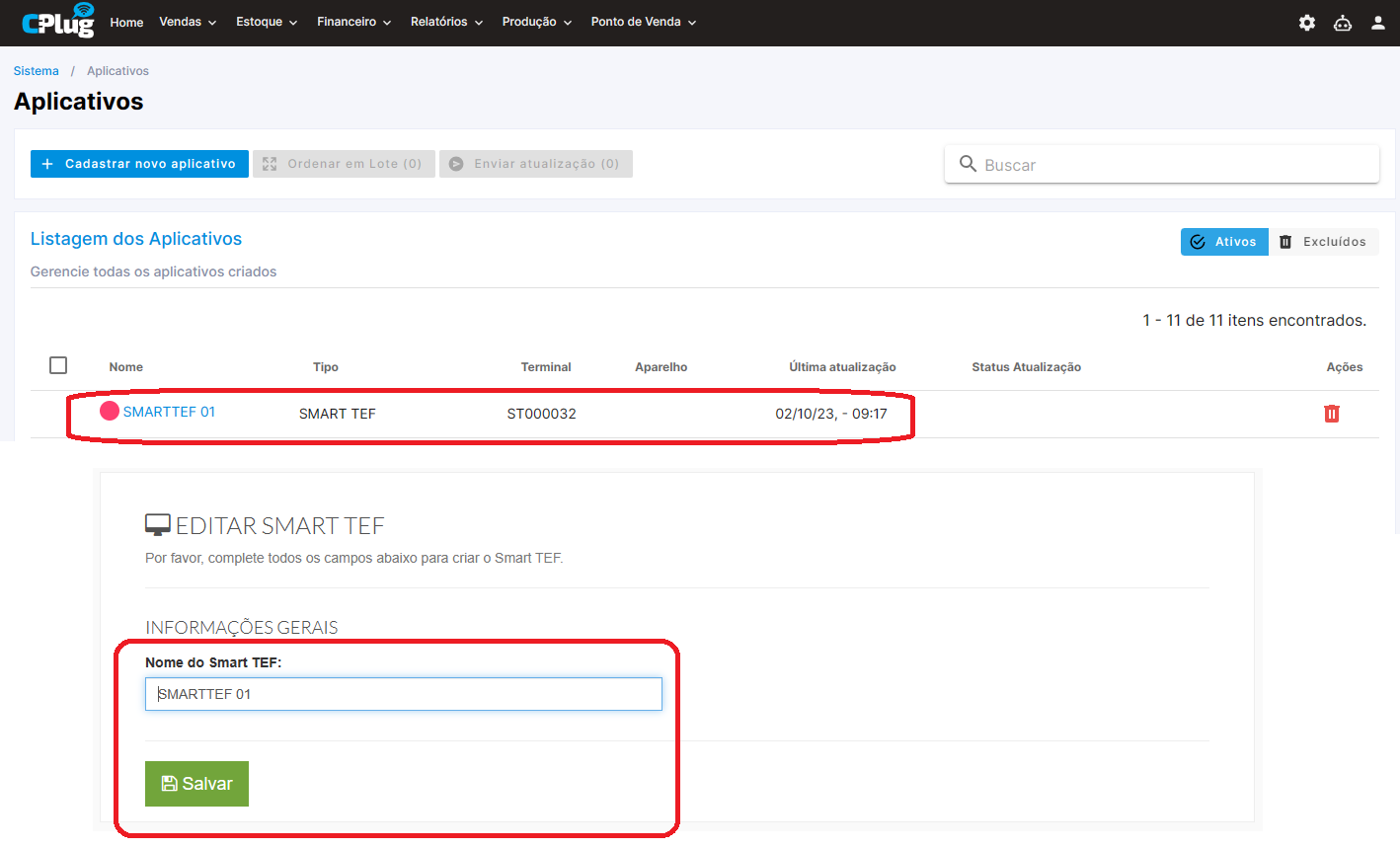Open the SMARTTEF 01 application link
Viewport: 1400px width, 849px height.
[x=169, y=412]
